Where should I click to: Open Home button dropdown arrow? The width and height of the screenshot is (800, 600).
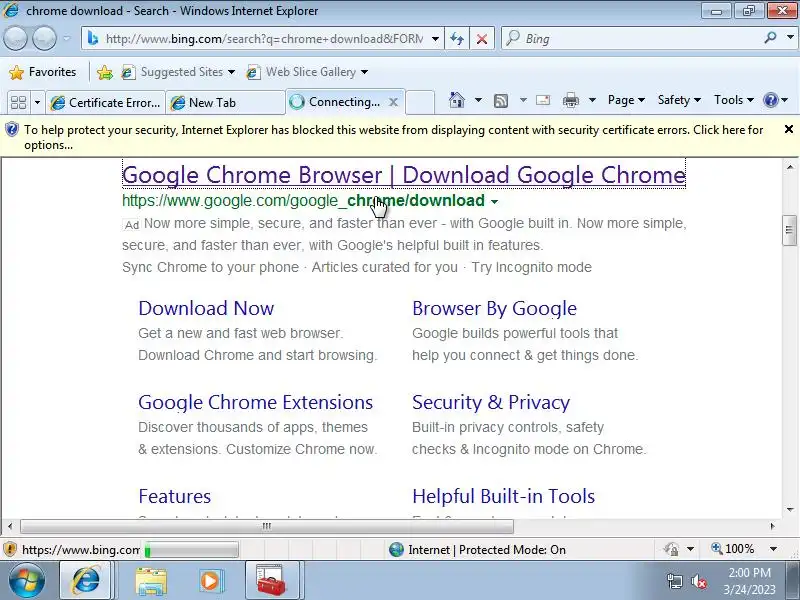(x=478, y=100)
